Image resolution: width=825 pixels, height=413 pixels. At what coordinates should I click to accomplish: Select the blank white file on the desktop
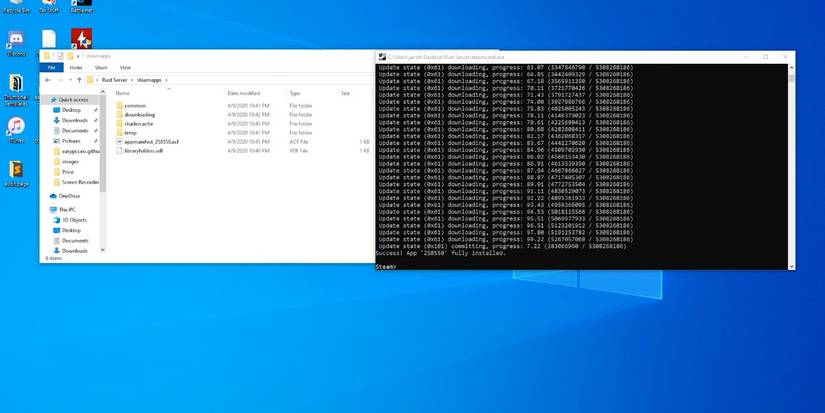[49, 38]
